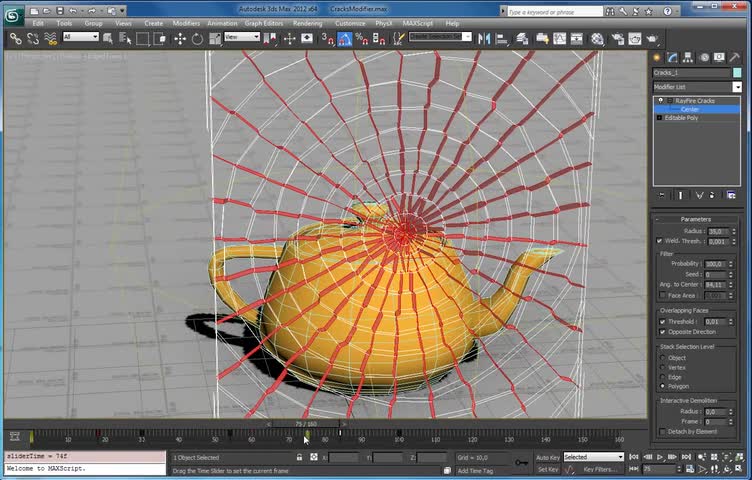Image resolution: width=752 pixels, height=480 pixels.
Task: Enable the Detach by Element checkbox
Action: [x=662, y=432]
